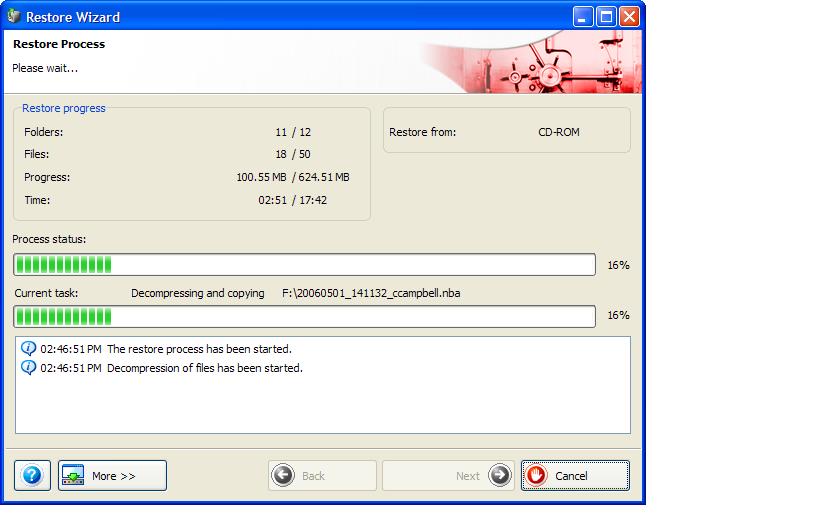The image size is (840, 525).
Task: Minimize the Restore Wizard window
Action: 584,17
